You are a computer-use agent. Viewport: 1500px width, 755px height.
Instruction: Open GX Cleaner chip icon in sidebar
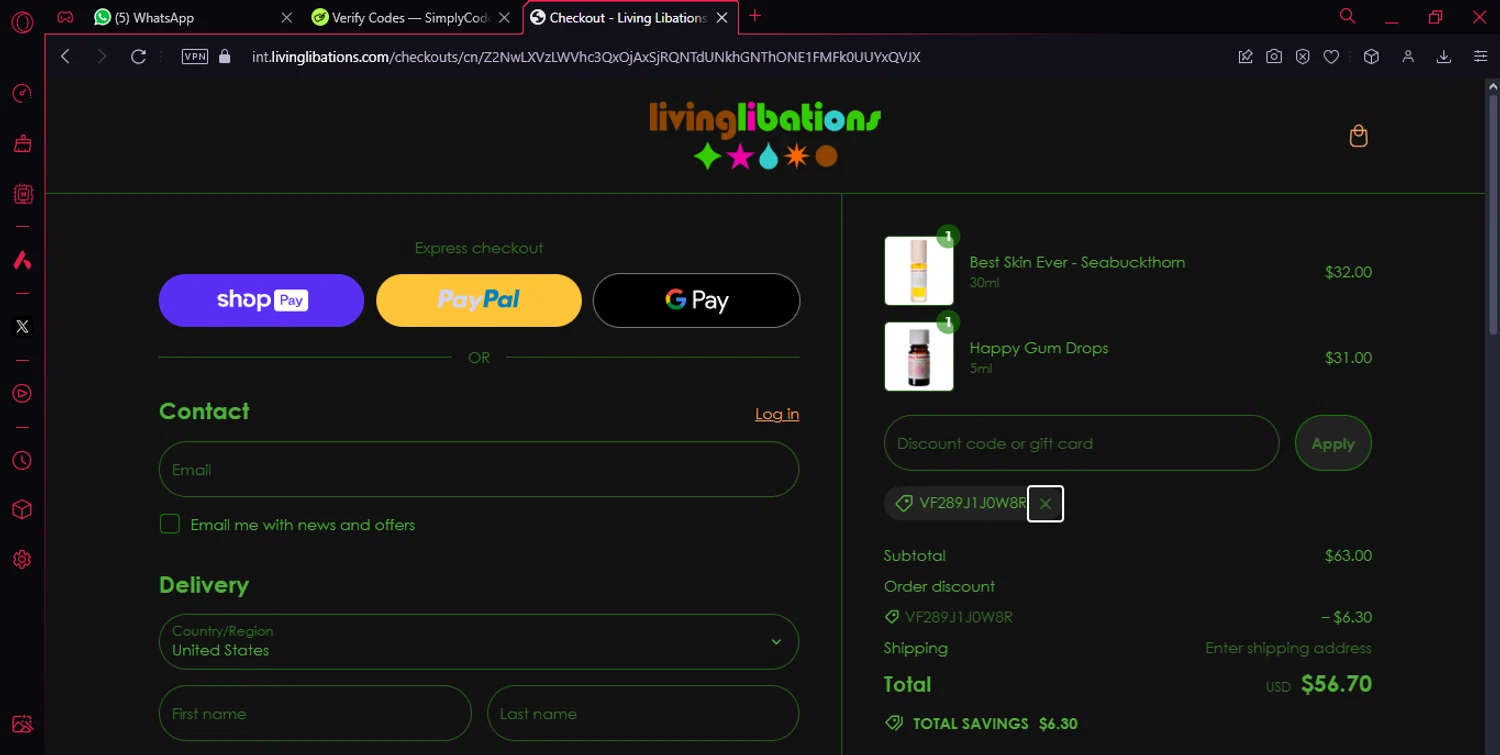[22, 194]
